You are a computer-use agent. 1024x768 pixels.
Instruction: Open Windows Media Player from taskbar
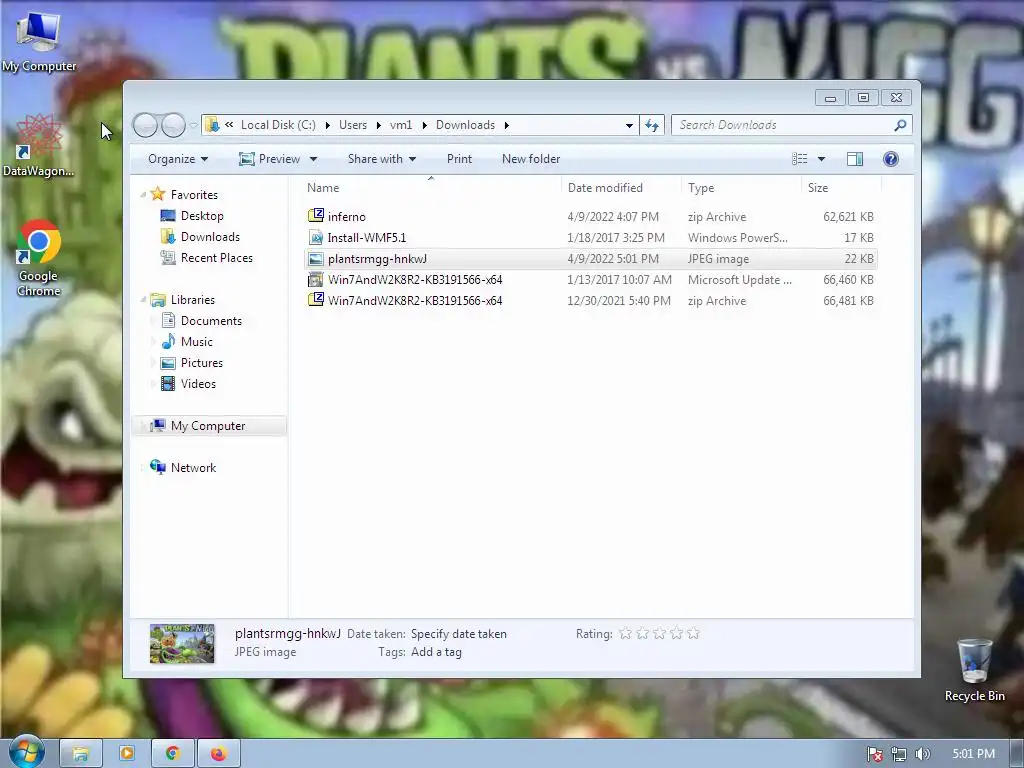[127, 753]
